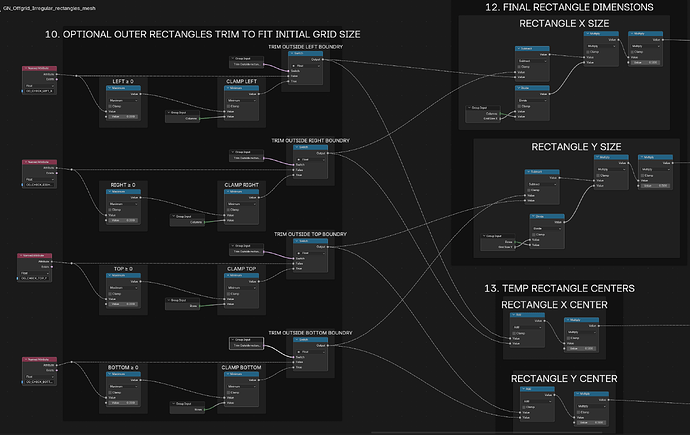Open Multiply operation dropdown in RECTANGLE Y CENTER

(592, 406)
